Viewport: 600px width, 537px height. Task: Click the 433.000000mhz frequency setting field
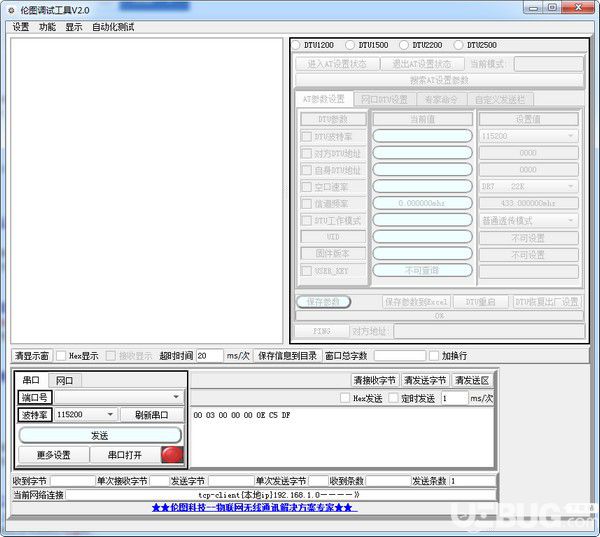(x=528, y=203)
